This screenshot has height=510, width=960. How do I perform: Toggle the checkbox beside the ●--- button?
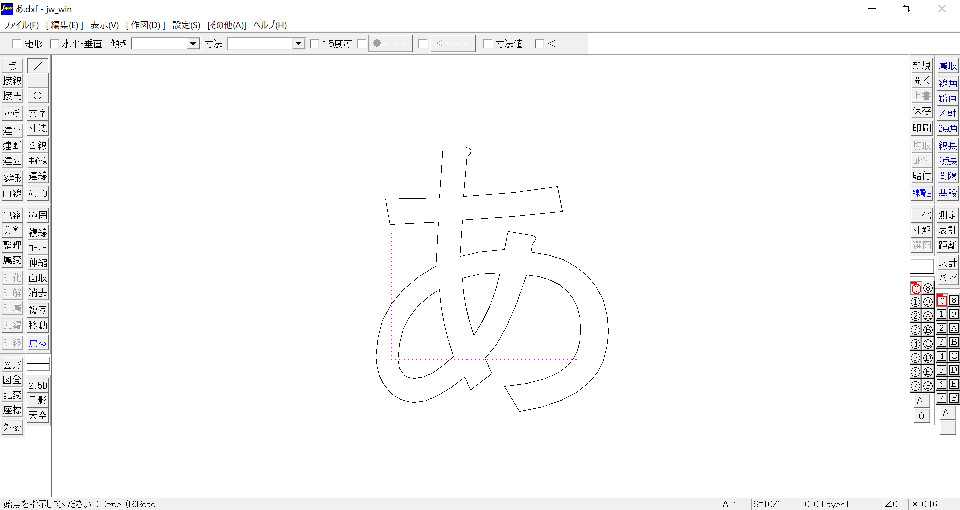point(362,43)
